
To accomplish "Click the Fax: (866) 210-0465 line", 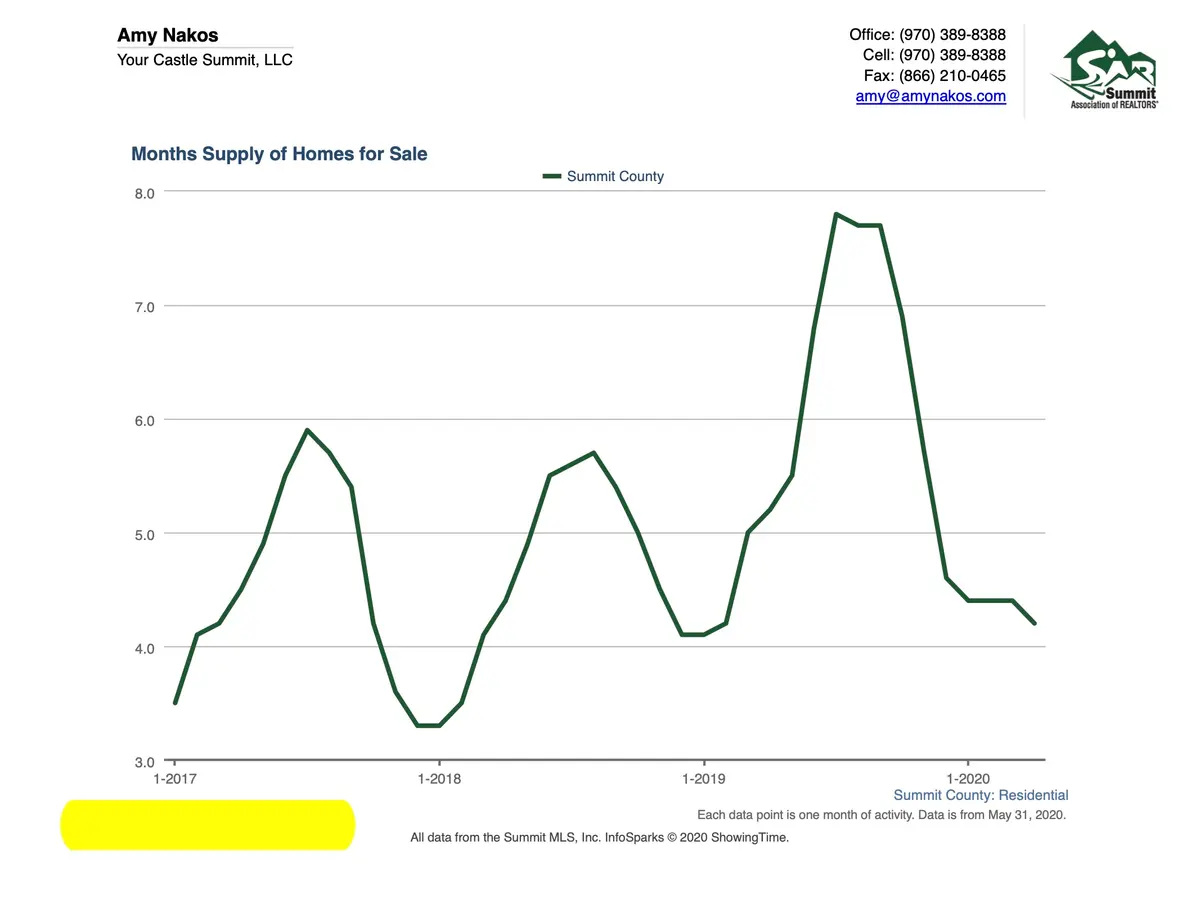I will pos(935,76).
